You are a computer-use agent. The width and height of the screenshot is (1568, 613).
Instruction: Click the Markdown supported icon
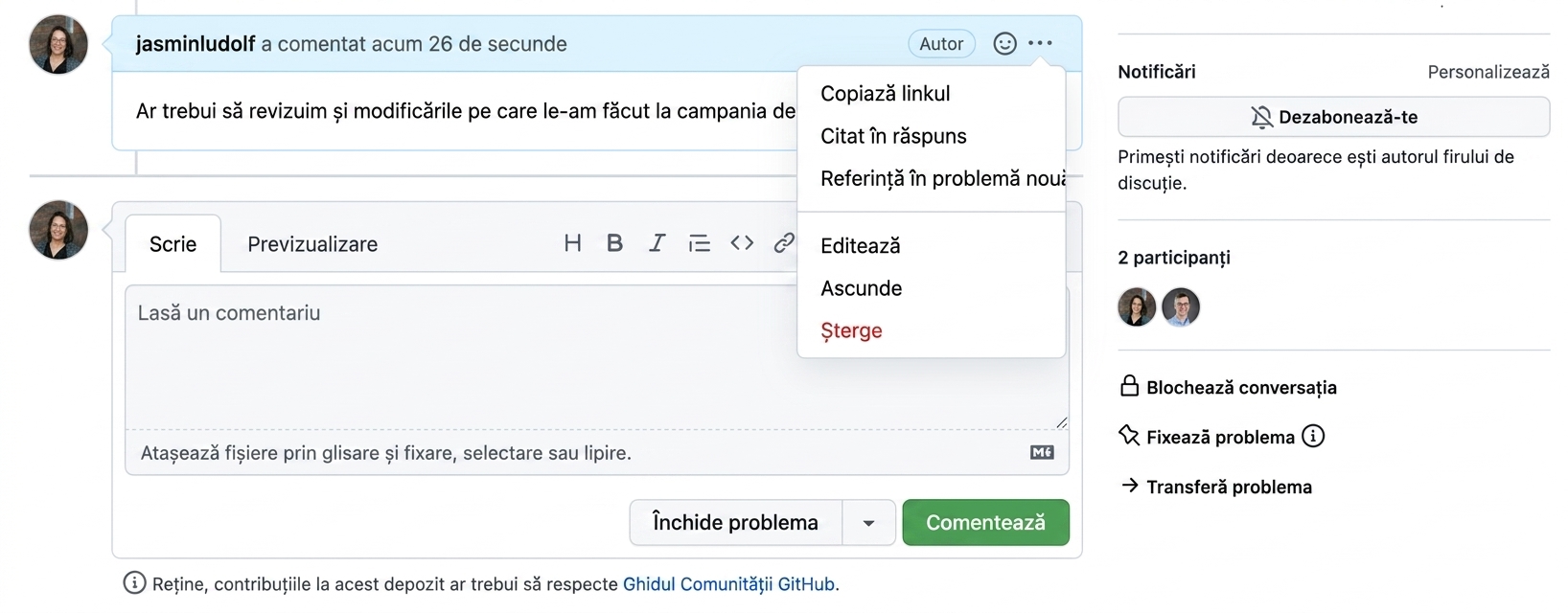[1042, 452]
